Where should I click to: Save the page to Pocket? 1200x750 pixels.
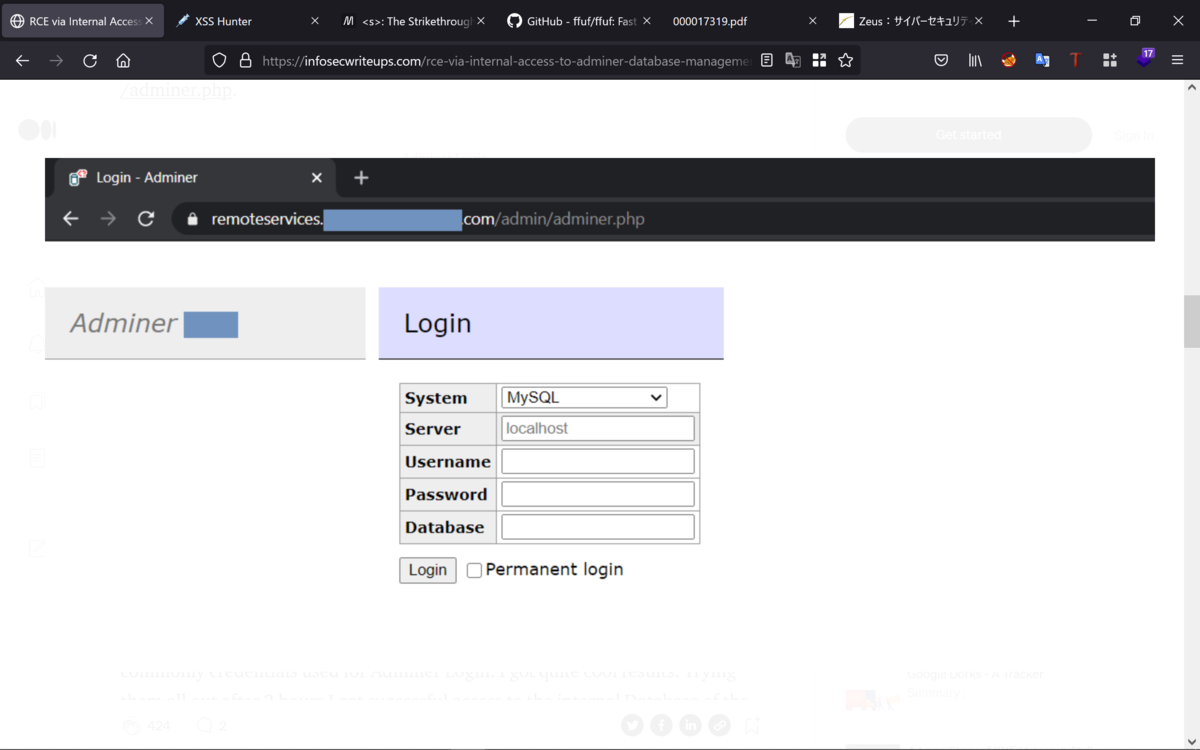(x=941, y=61)
